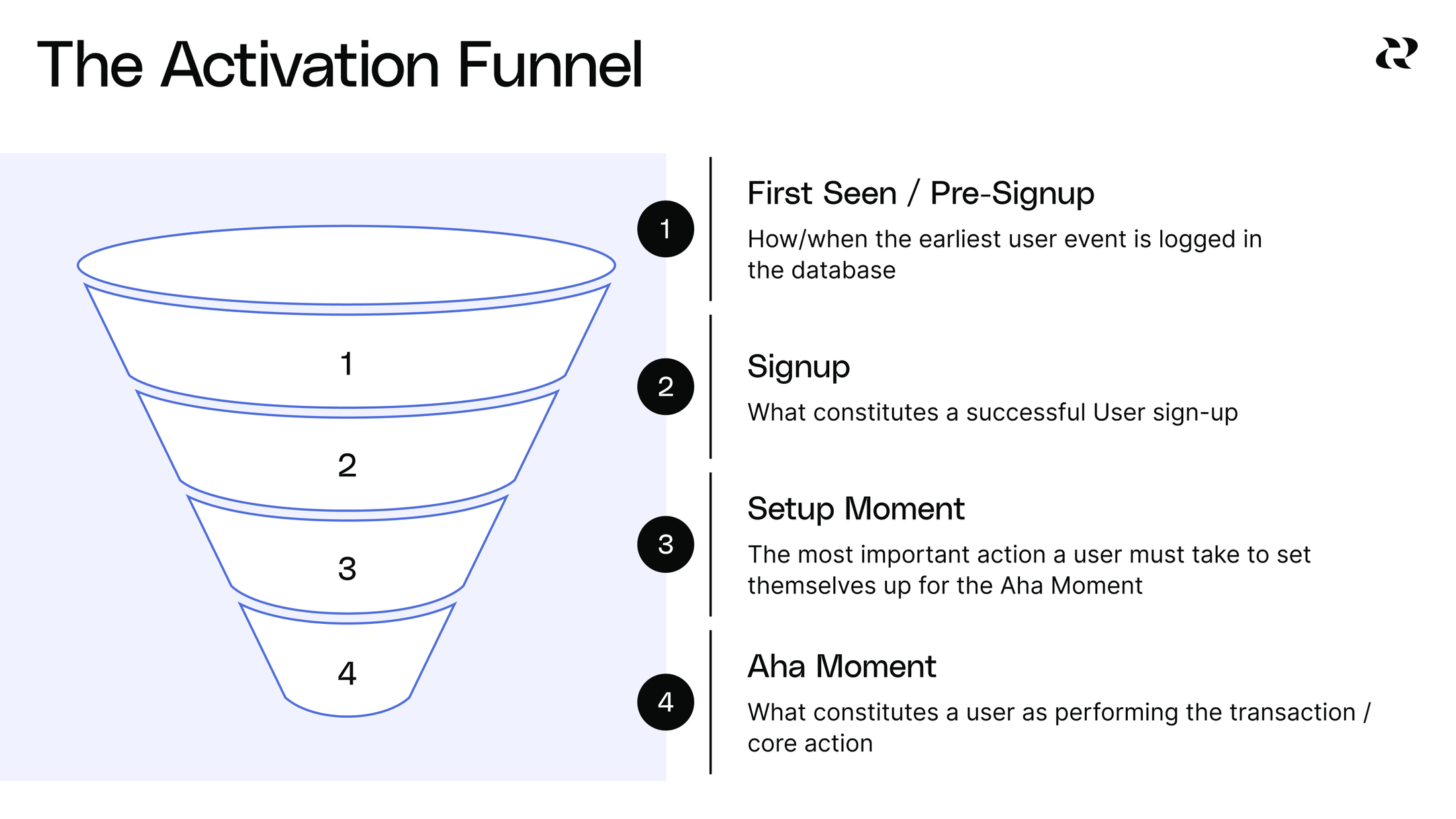Click the transaction / core action description
The width and height of the screenshot is (1456, 819).
coord(1059,728)
